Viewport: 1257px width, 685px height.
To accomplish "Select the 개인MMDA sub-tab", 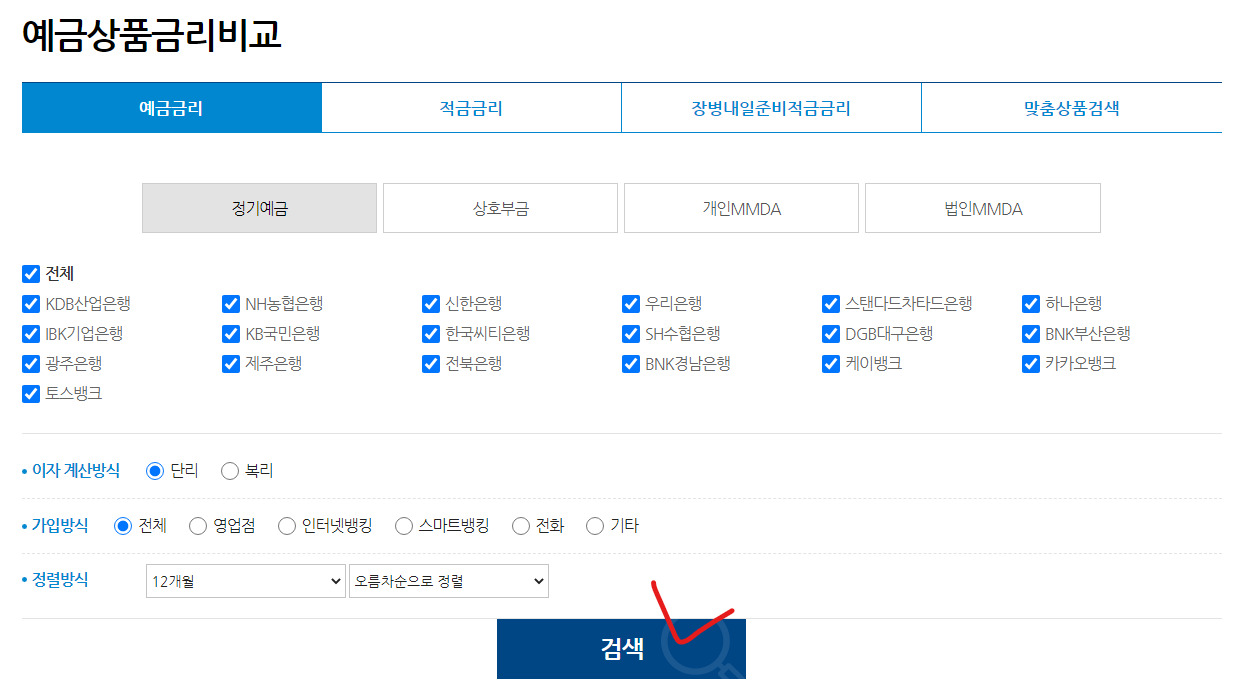I will [x=741, y=208].
